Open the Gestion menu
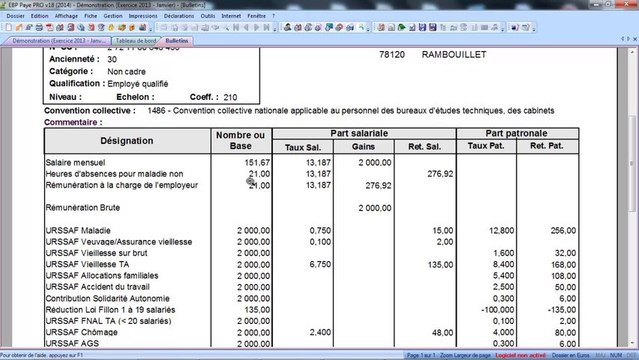The width and height of the screenshot is (639, 360). point(113,16)
